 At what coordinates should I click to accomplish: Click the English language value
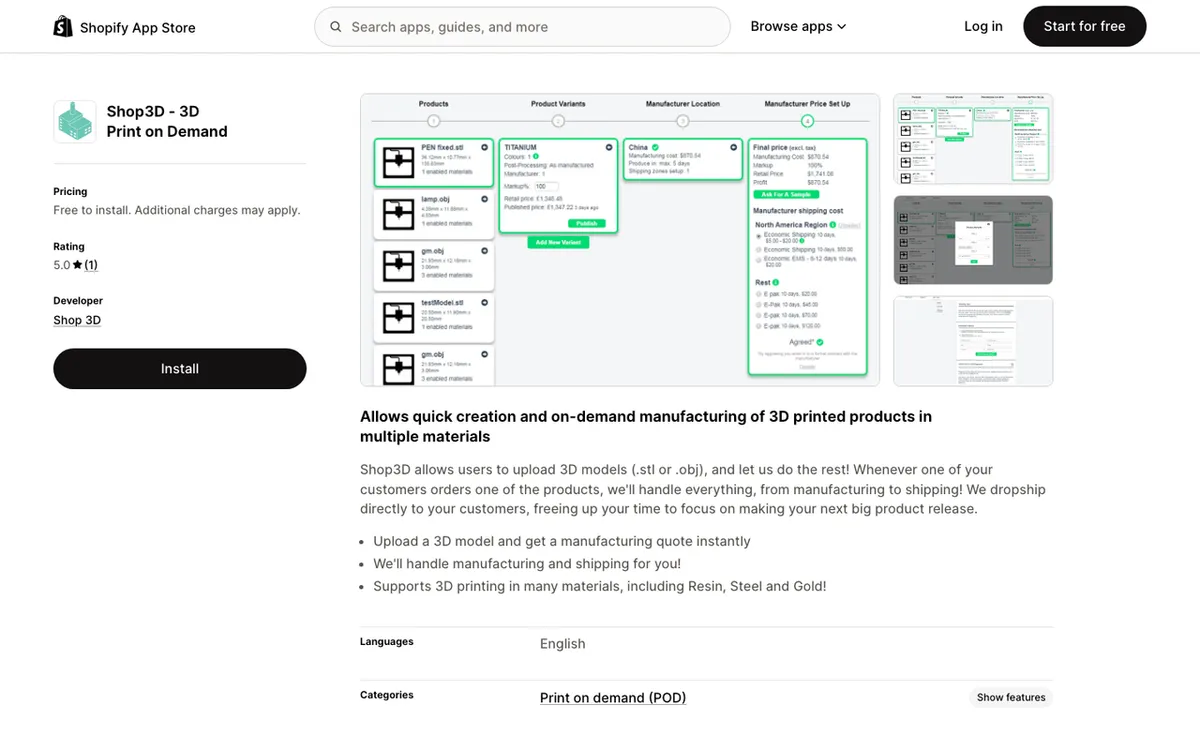click(x=562, y=644)
